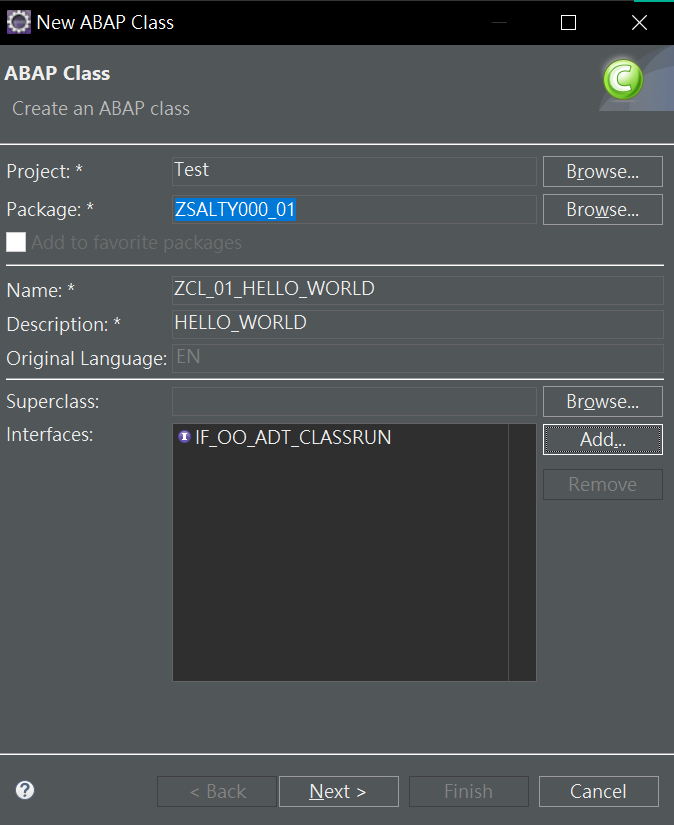Cancel the class creation wizard
The width and height of the screenshot is (674, 825).
coord(599,791)
